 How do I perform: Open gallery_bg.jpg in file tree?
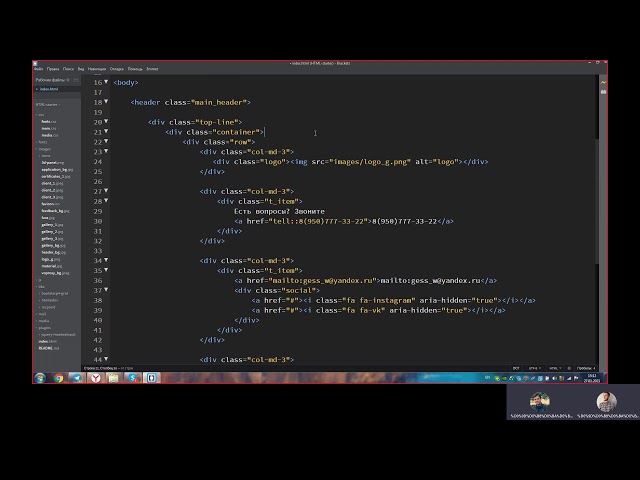coord(53,246)
